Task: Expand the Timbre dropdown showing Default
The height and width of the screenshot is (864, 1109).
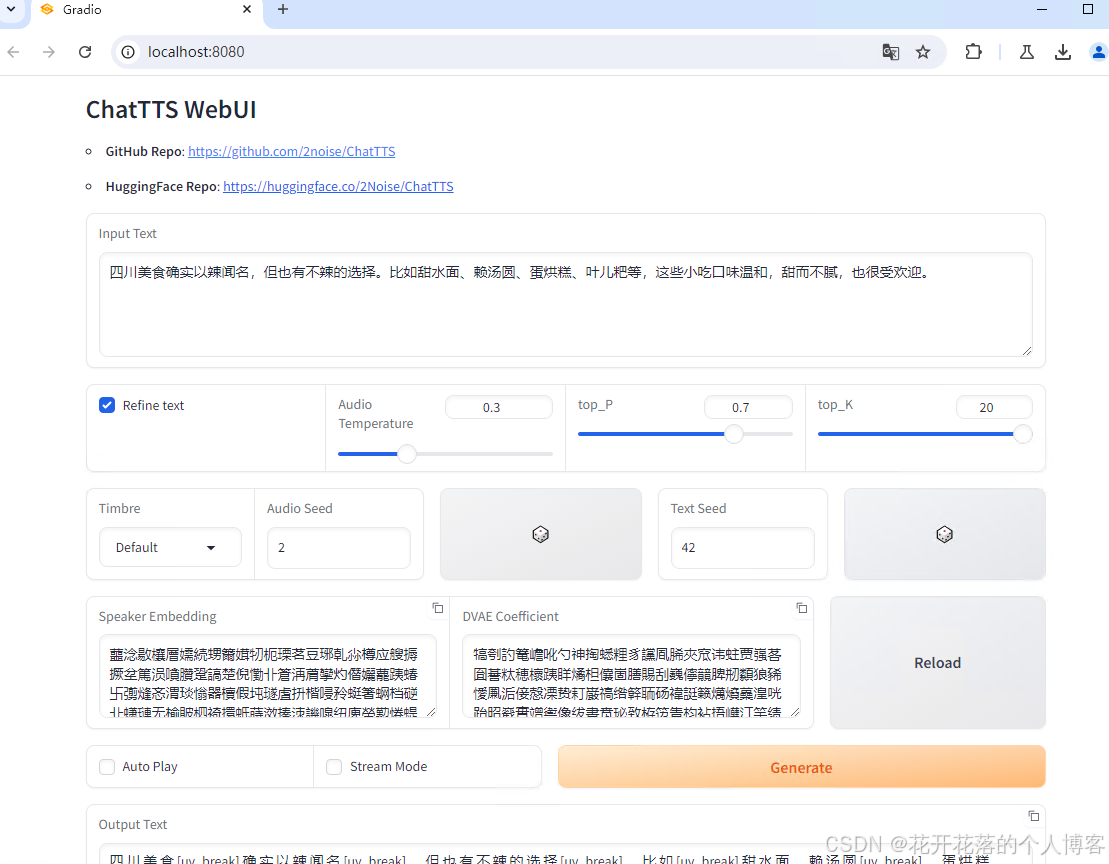Action: pos(170,547)
